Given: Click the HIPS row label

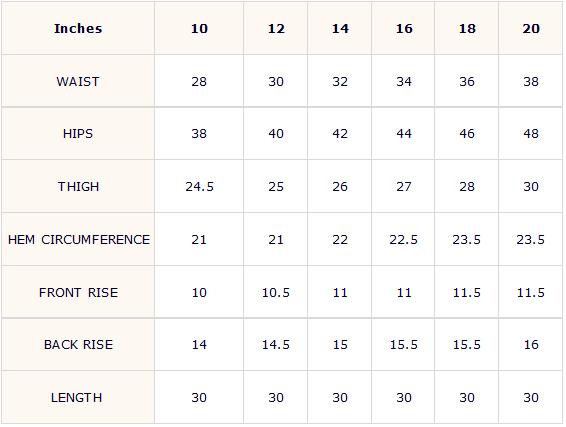Looking at the screenshot, I should coord(78,134).
